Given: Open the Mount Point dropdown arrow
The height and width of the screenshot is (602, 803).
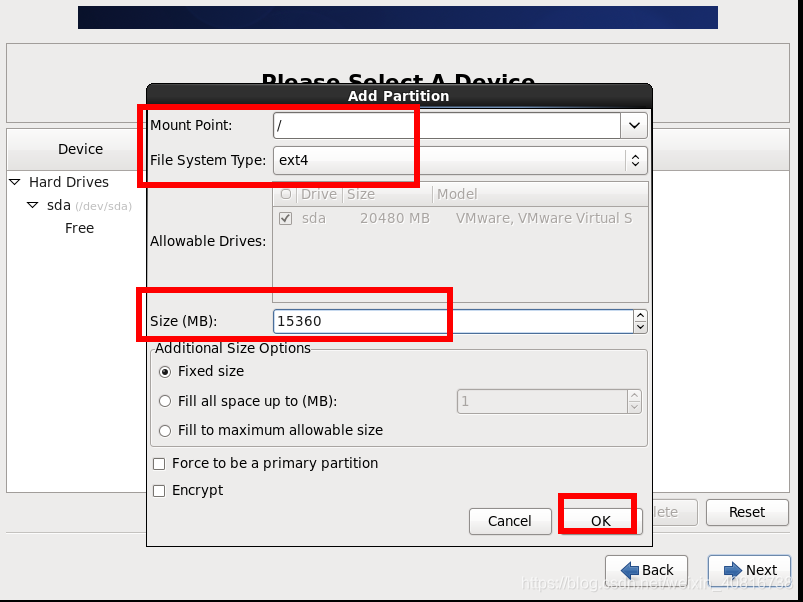Looking at the screenshot, I should pyautogui.click(x=634, y=125).
